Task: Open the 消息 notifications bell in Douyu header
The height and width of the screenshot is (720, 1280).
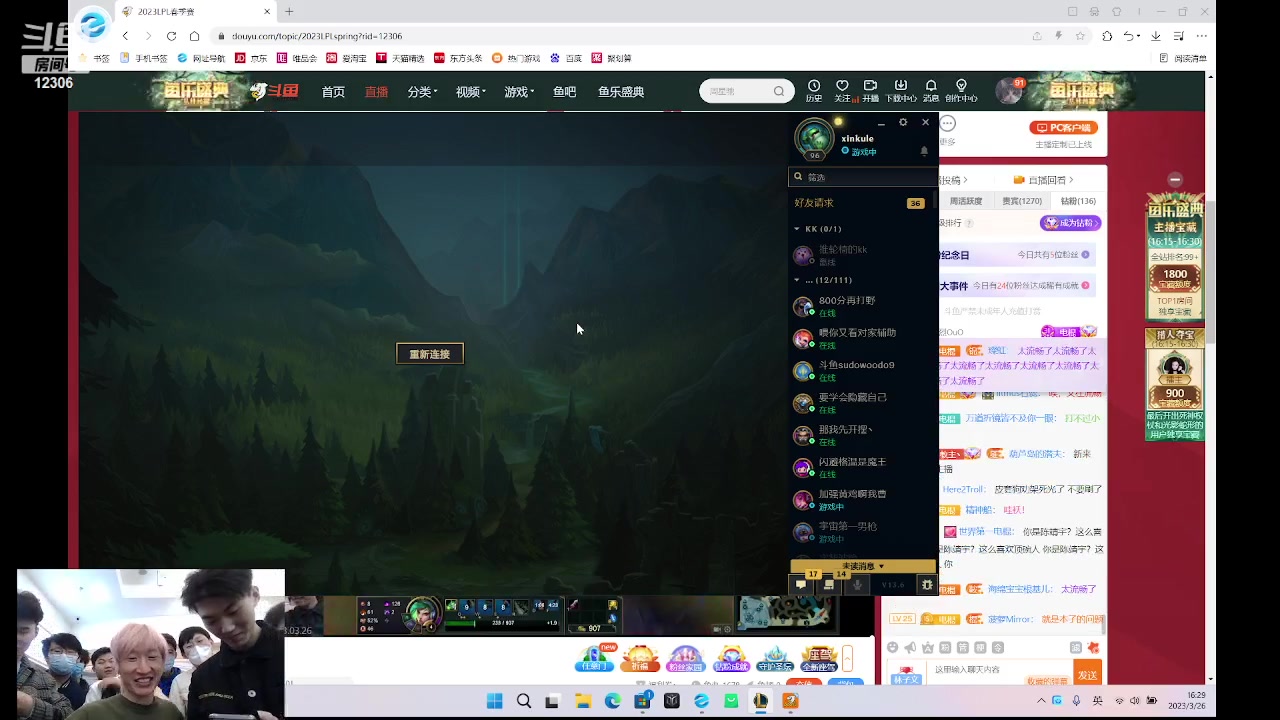Action: pyautogui.click(x=931, y=90)
